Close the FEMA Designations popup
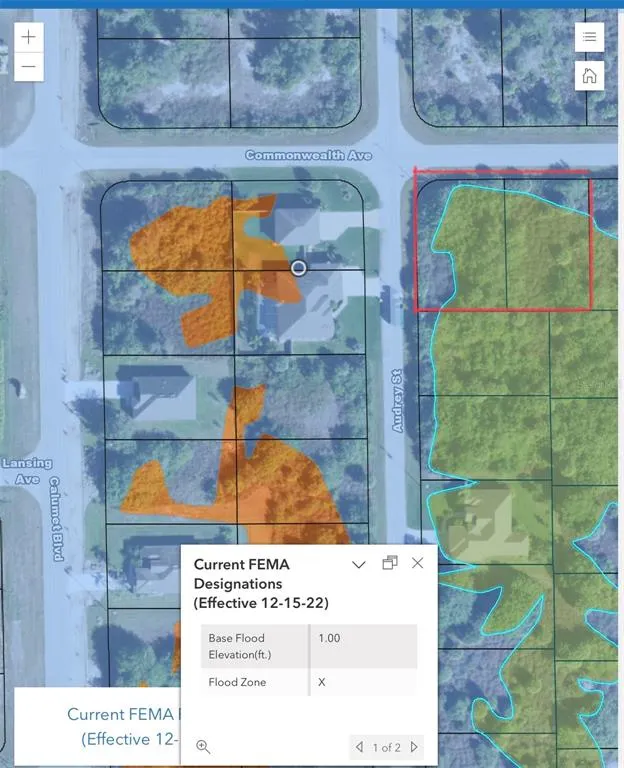The image size is (624, 768). pyautogui.click(x=418, y=563)
